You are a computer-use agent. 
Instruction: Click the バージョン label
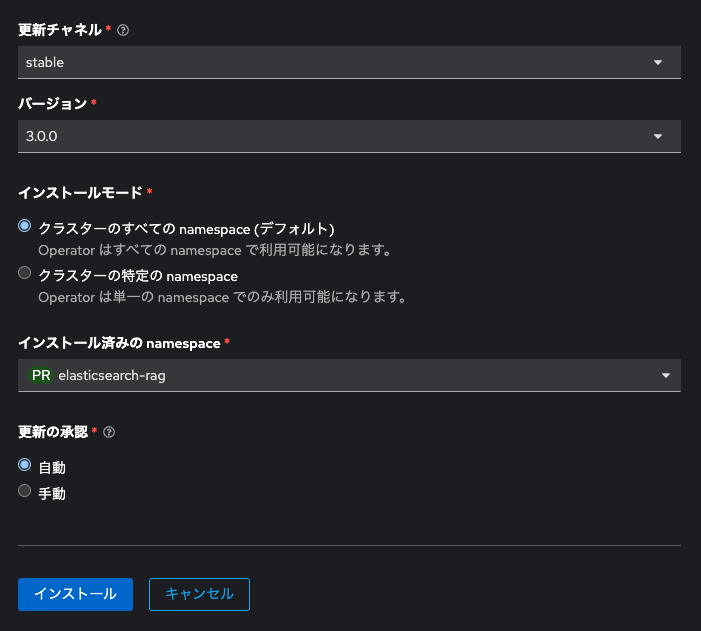click(53, 104)
